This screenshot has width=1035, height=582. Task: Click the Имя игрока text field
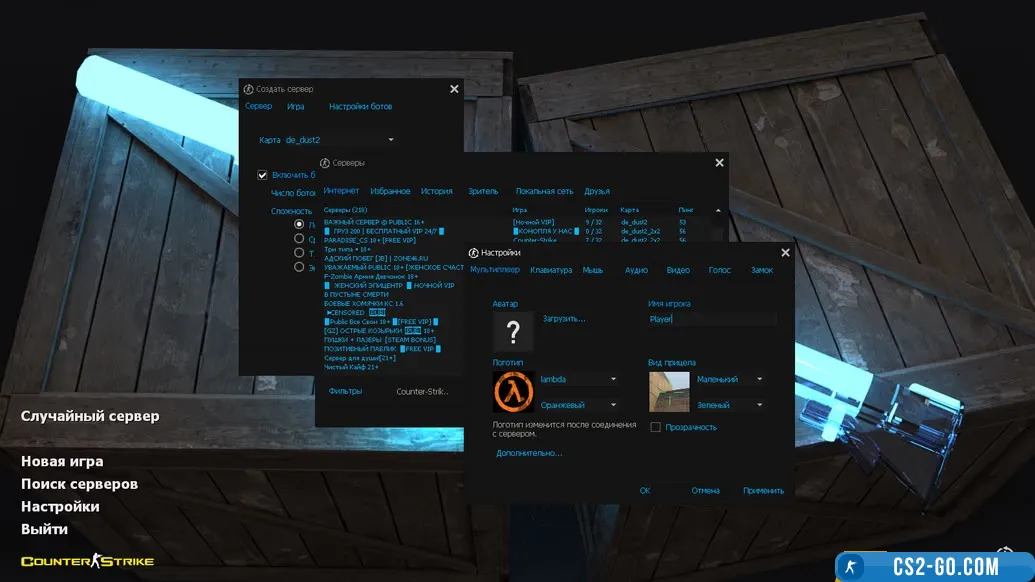(x=711, y=319)
